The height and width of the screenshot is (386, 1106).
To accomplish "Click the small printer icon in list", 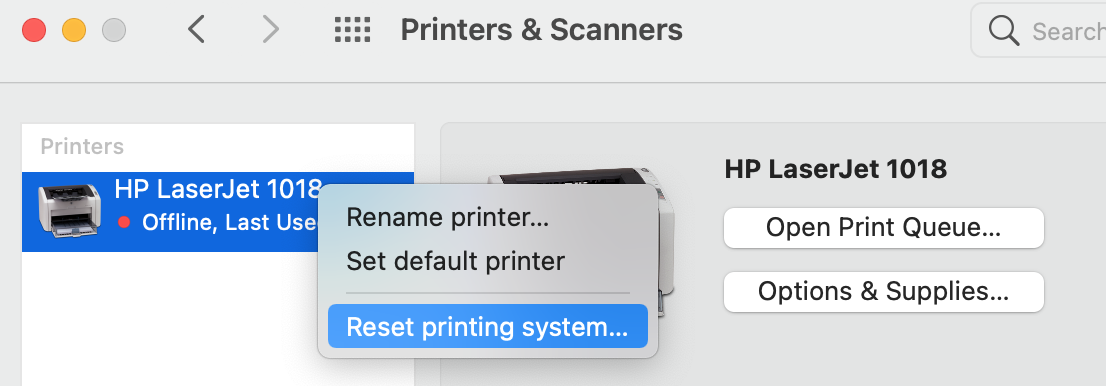I will point(68,210).
